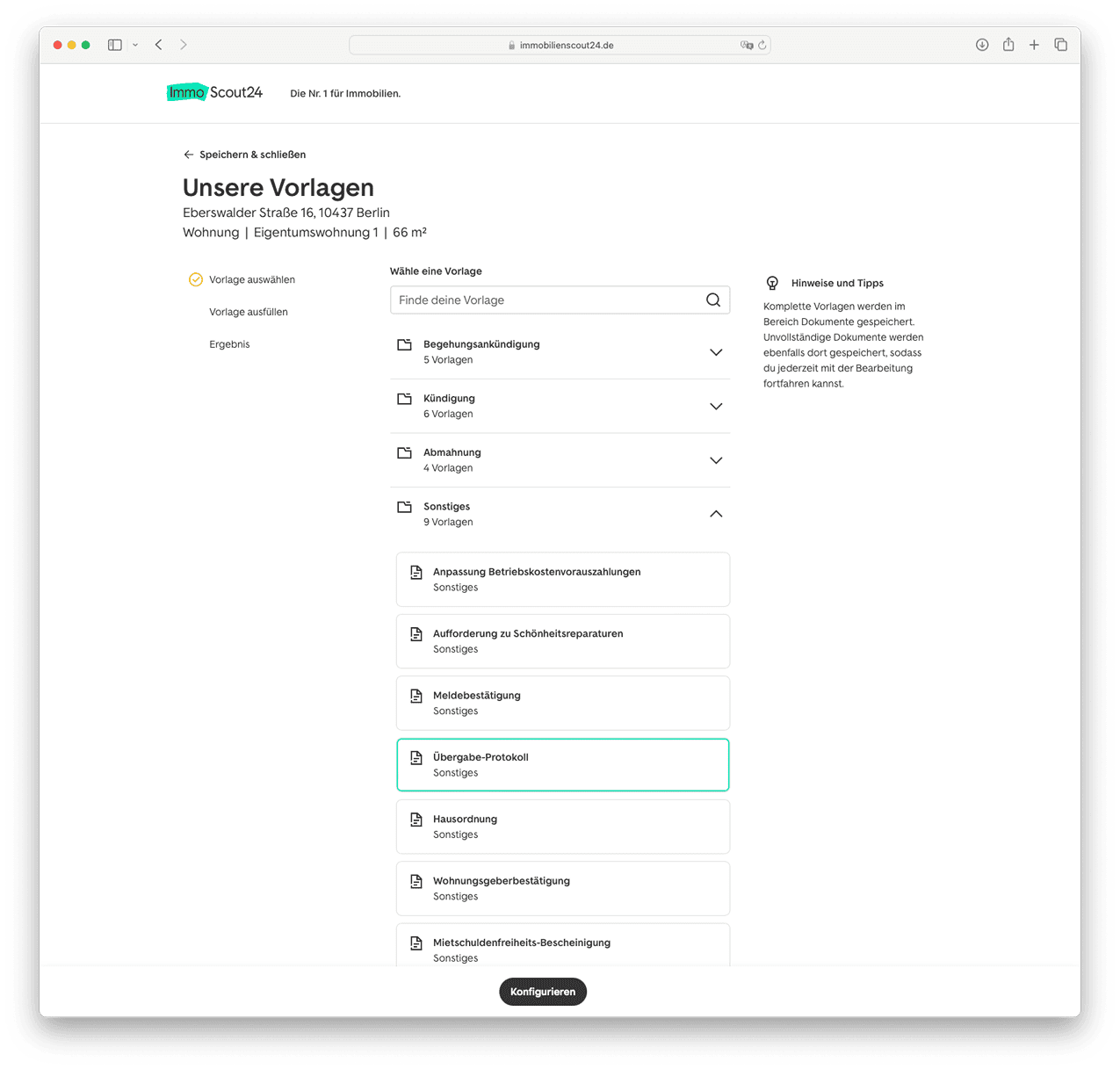Select the Vorlage ausfüllen step

coord(248,312)
